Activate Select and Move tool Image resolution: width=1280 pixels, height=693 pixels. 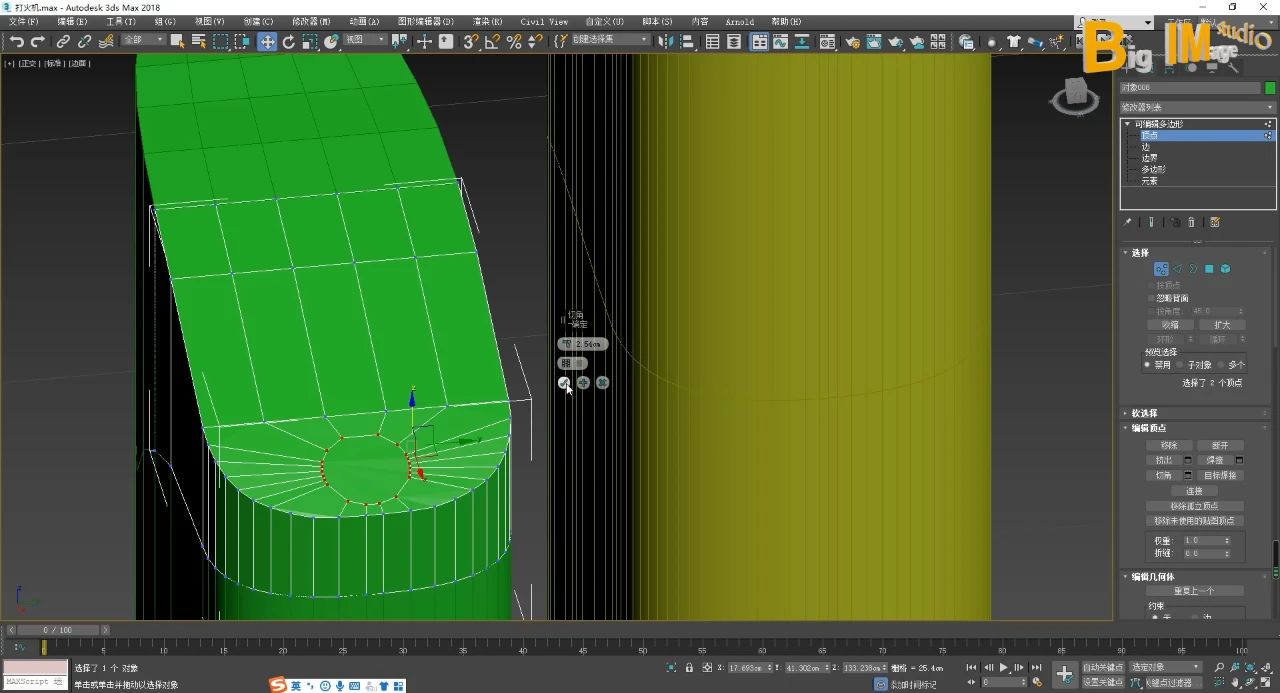[267, 41]
